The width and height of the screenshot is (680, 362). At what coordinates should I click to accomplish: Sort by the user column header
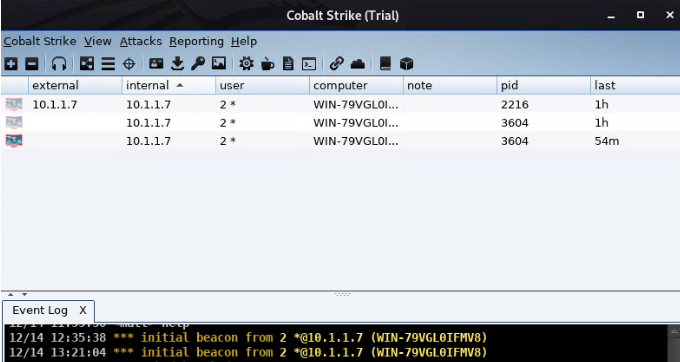tap(262, 85)
